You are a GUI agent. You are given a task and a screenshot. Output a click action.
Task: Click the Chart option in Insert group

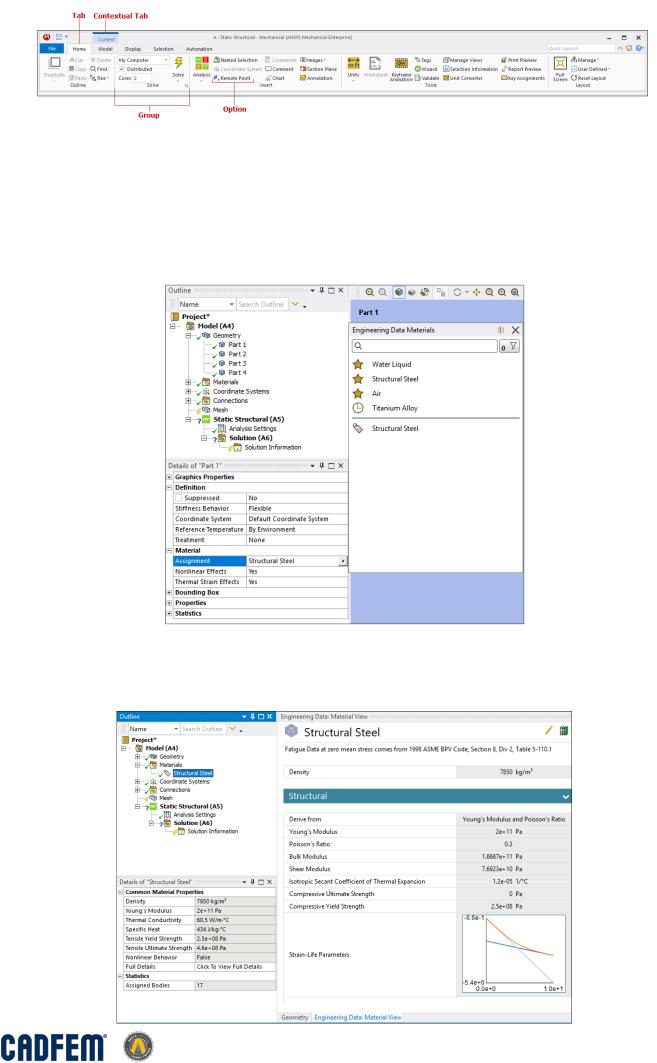point(275,78)
